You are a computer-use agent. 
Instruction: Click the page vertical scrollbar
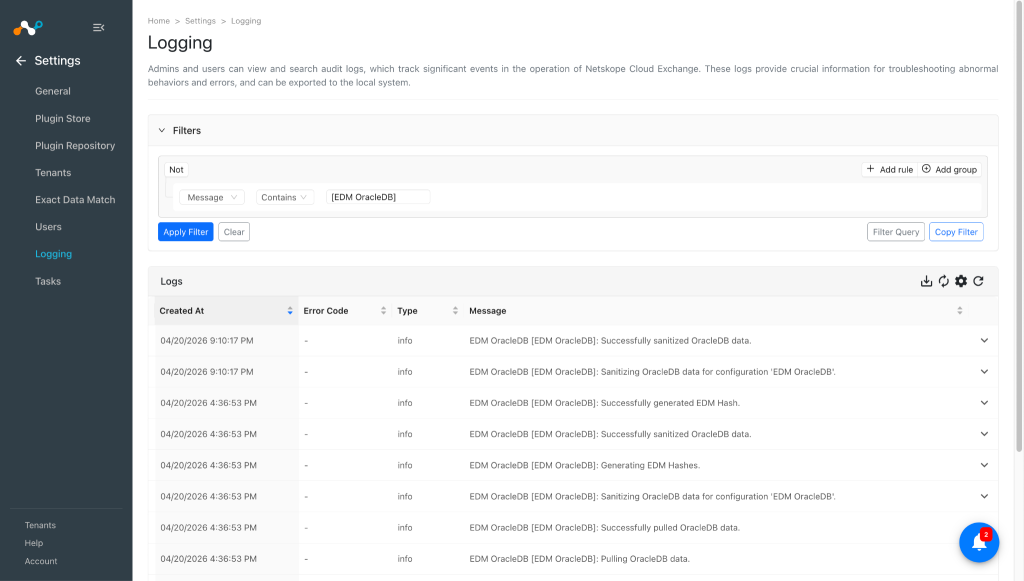pos(1019,225)
